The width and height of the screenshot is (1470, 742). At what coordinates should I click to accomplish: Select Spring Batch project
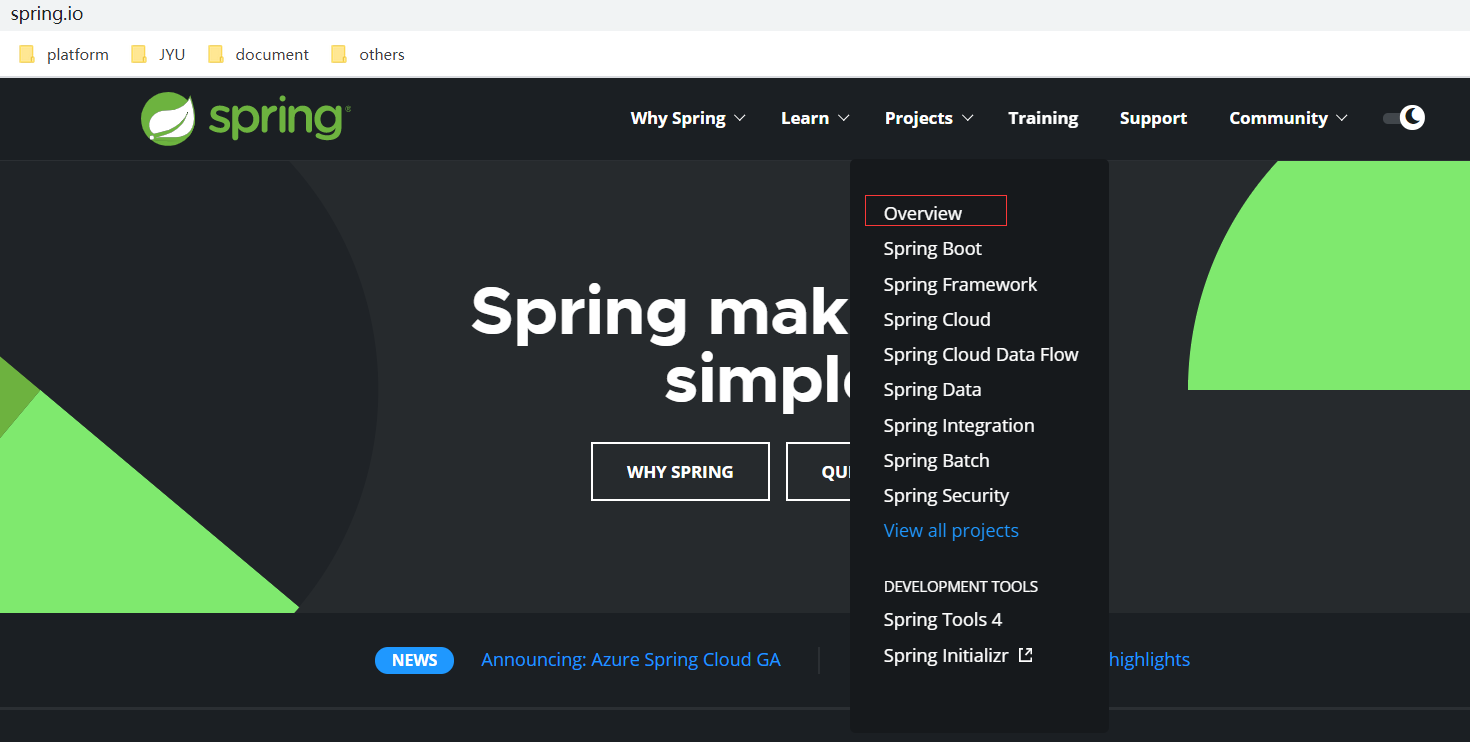click(936, 461)
